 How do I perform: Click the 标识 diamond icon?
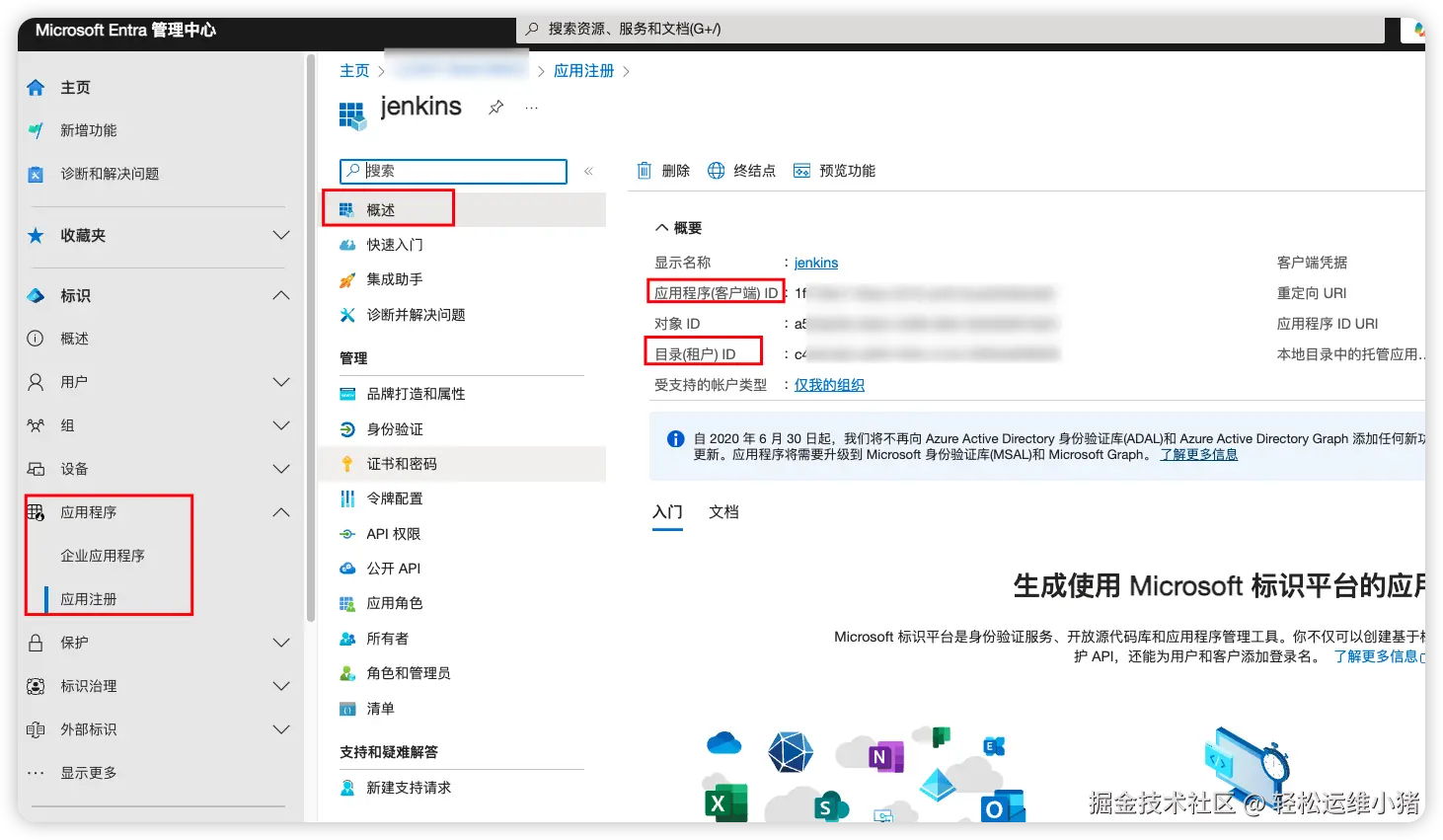click(36, 295)
